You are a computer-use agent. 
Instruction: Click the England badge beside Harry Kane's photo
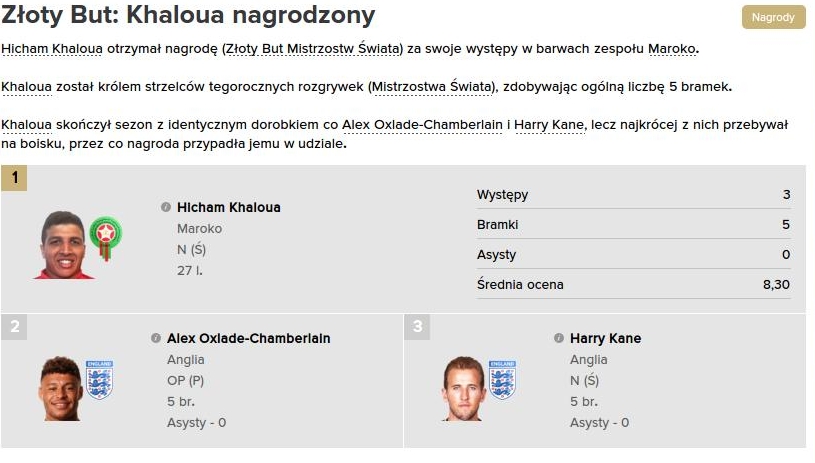click(x=502, y=379)
